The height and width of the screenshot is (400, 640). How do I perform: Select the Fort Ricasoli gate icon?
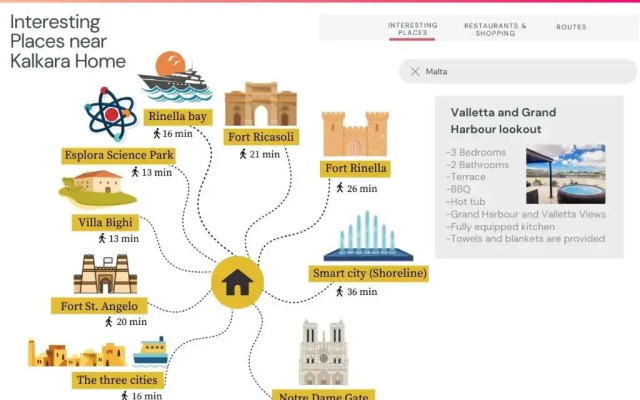point(260,104)
